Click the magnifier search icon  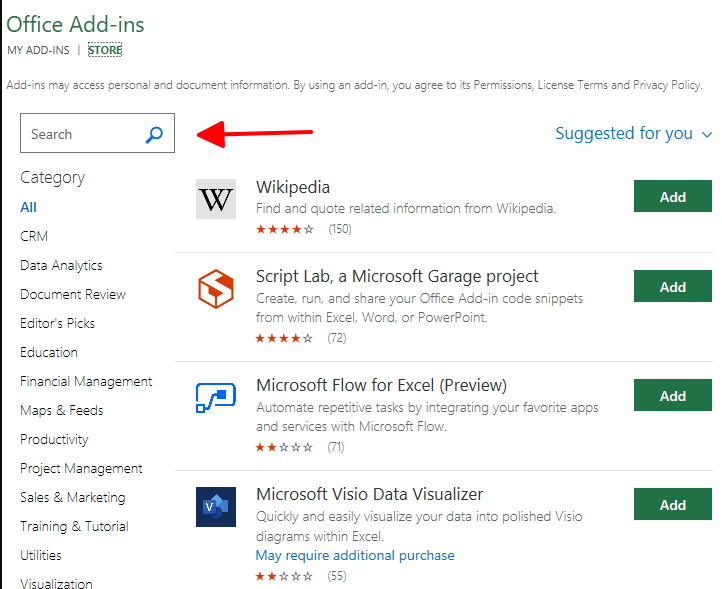[x=154, y=134]
